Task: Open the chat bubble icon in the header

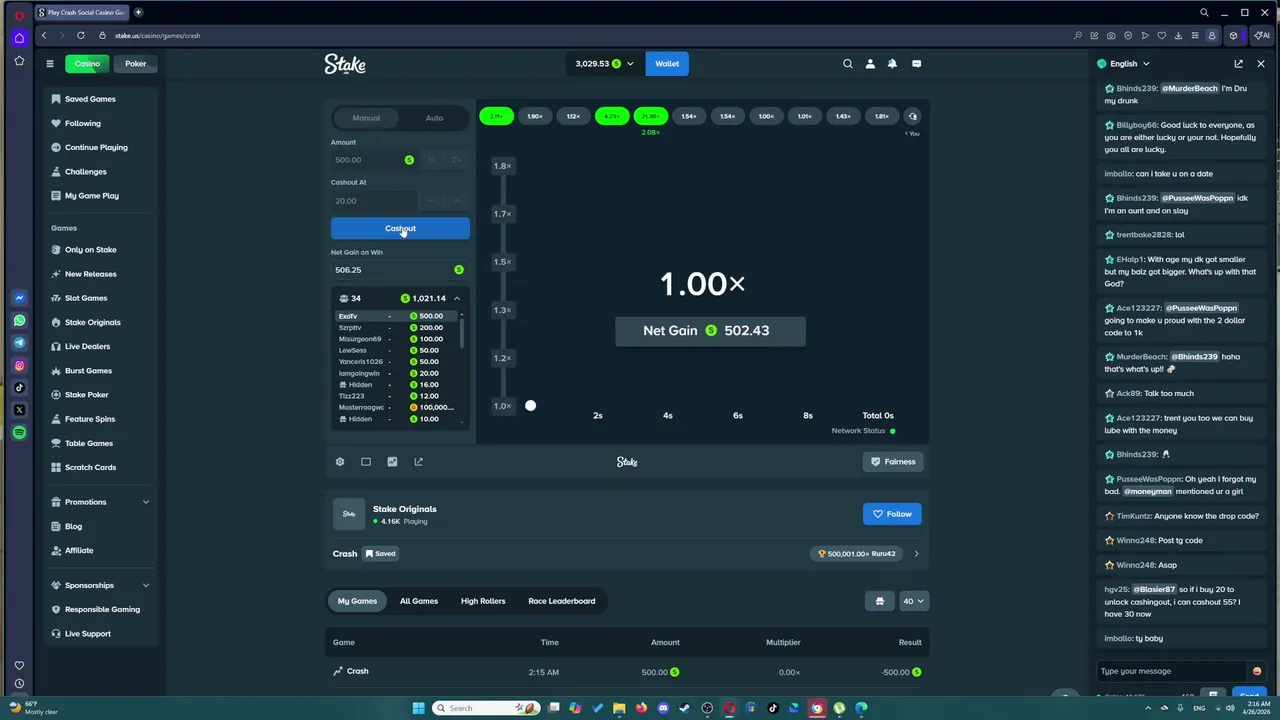Action: pos(916,64)
